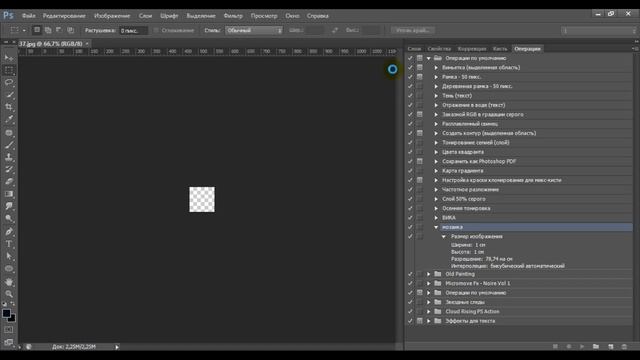640x360 pixels.
Task: Collapse Размер изображения step
Action: coord(444,237)
